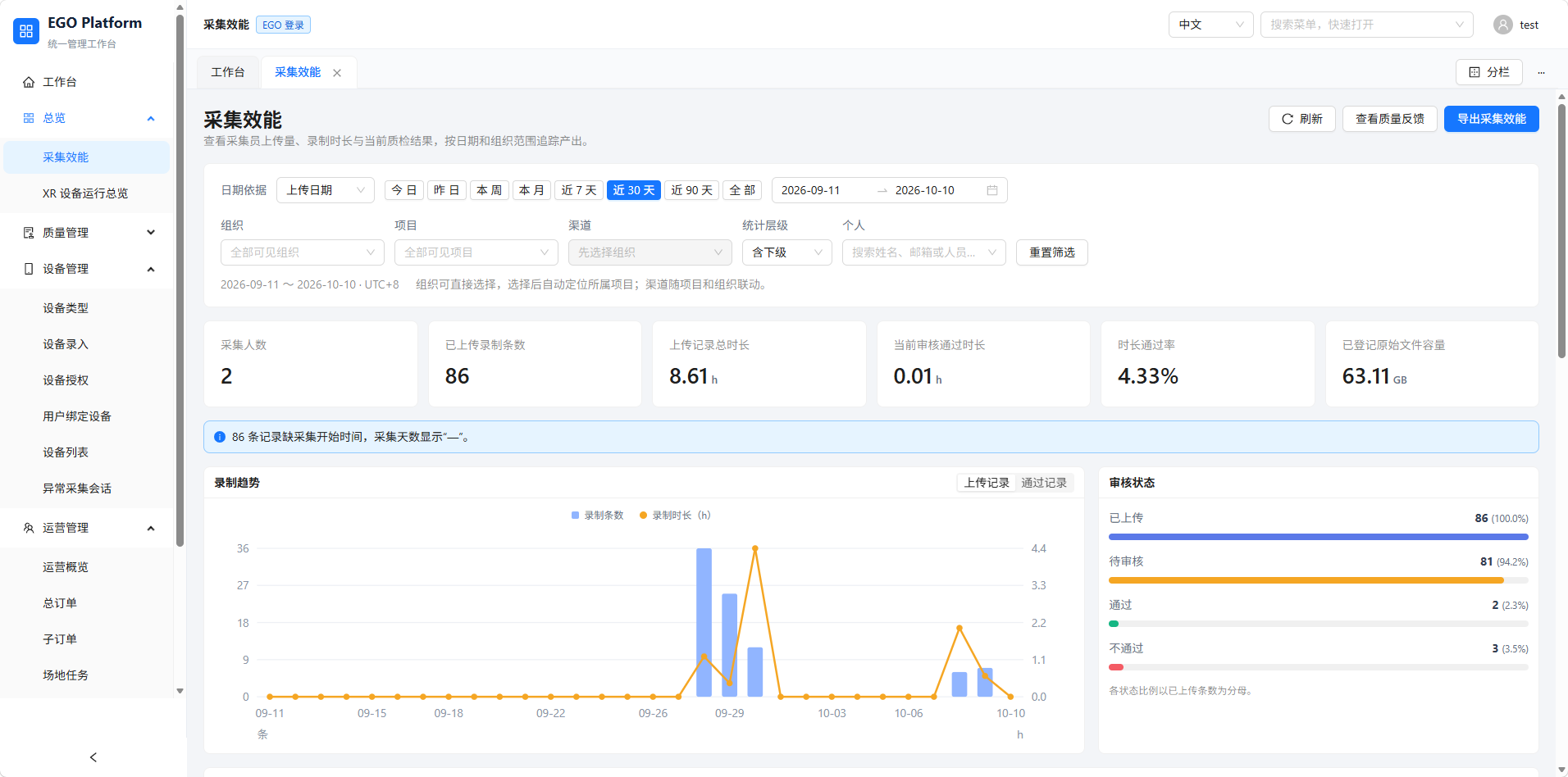Image resolution: width=1568 pixels, height=777 pixels.
Task: Close the 采集效能 tab
Action: pyautogui.click(x=337, y=73)
